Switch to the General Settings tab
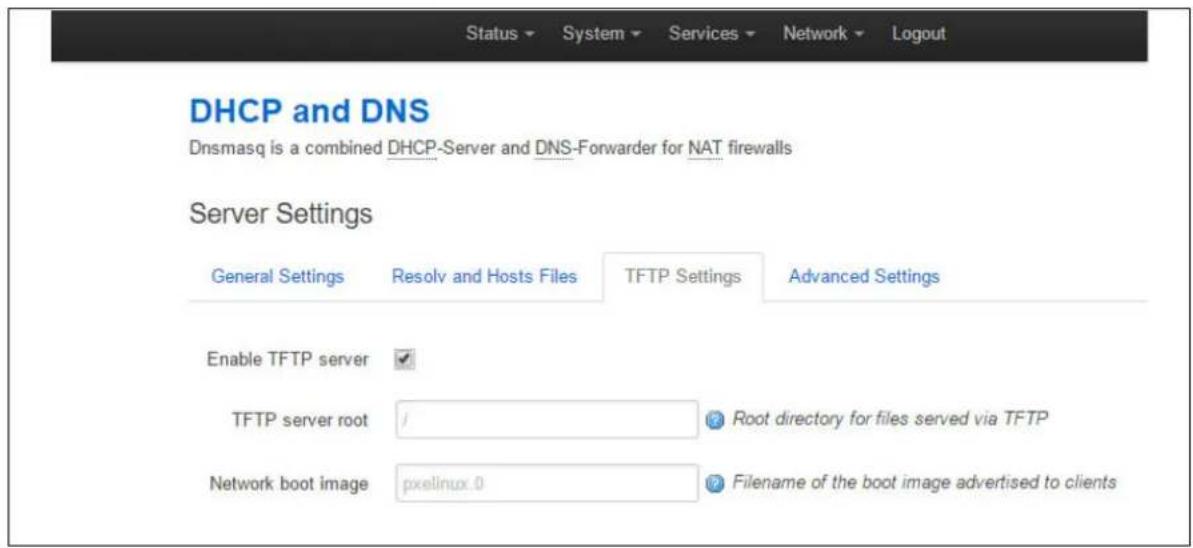1193x548 pixels. coord(277,276)
